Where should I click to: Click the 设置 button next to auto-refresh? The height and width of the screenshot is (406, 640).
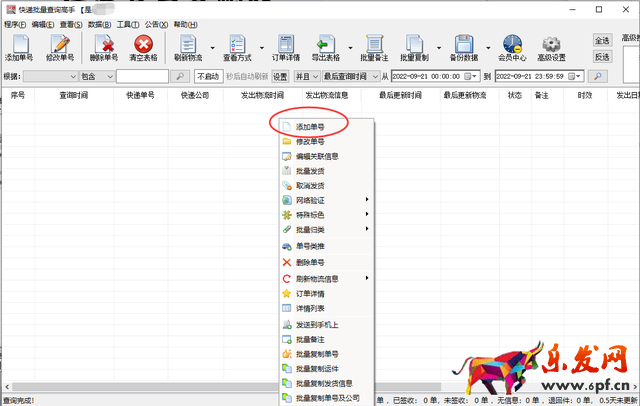[x=280, y=76]
